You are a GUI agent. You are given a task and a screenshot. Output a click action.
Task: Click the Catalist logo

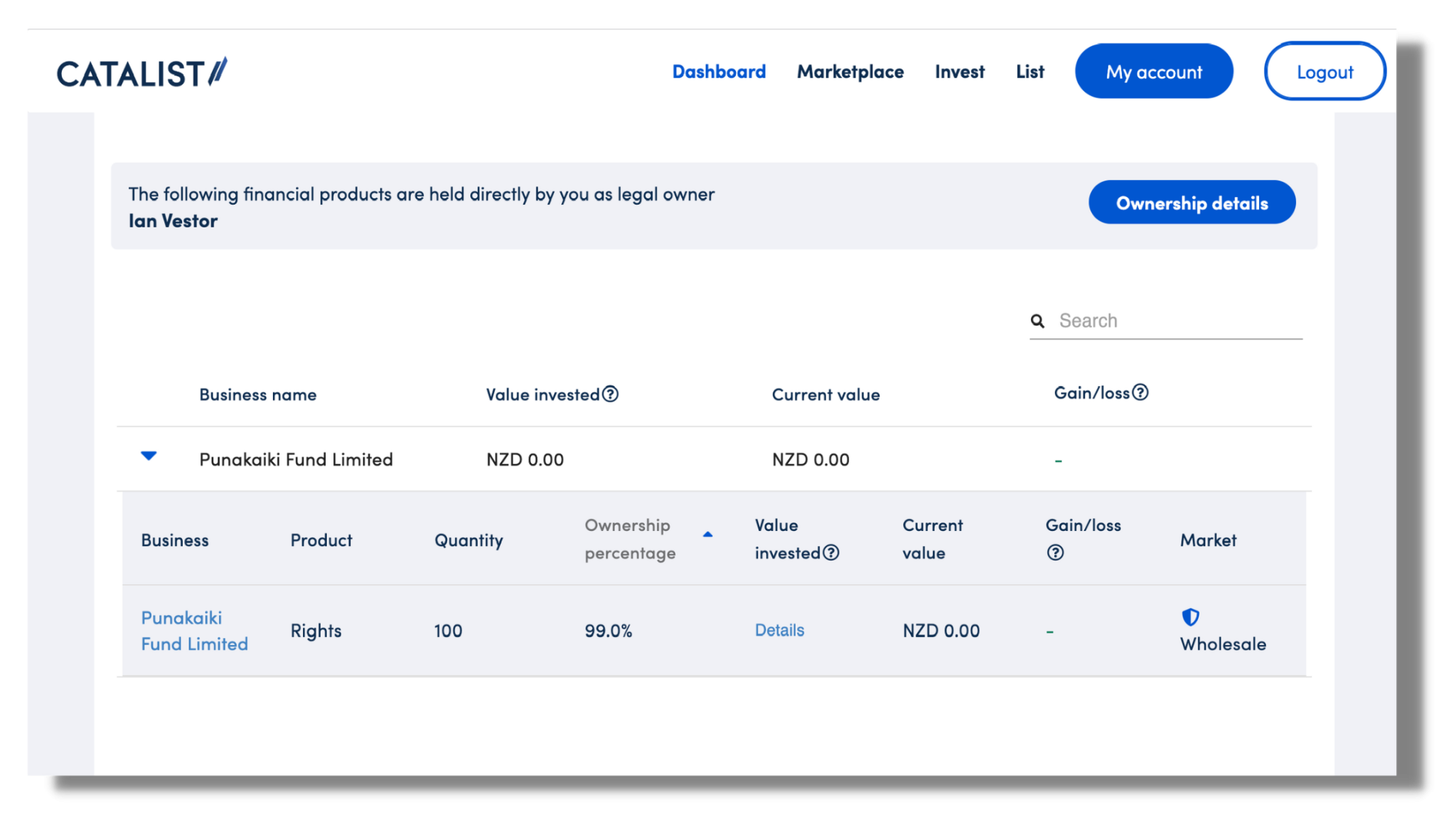pyautogui.click(x=141, y=70)
